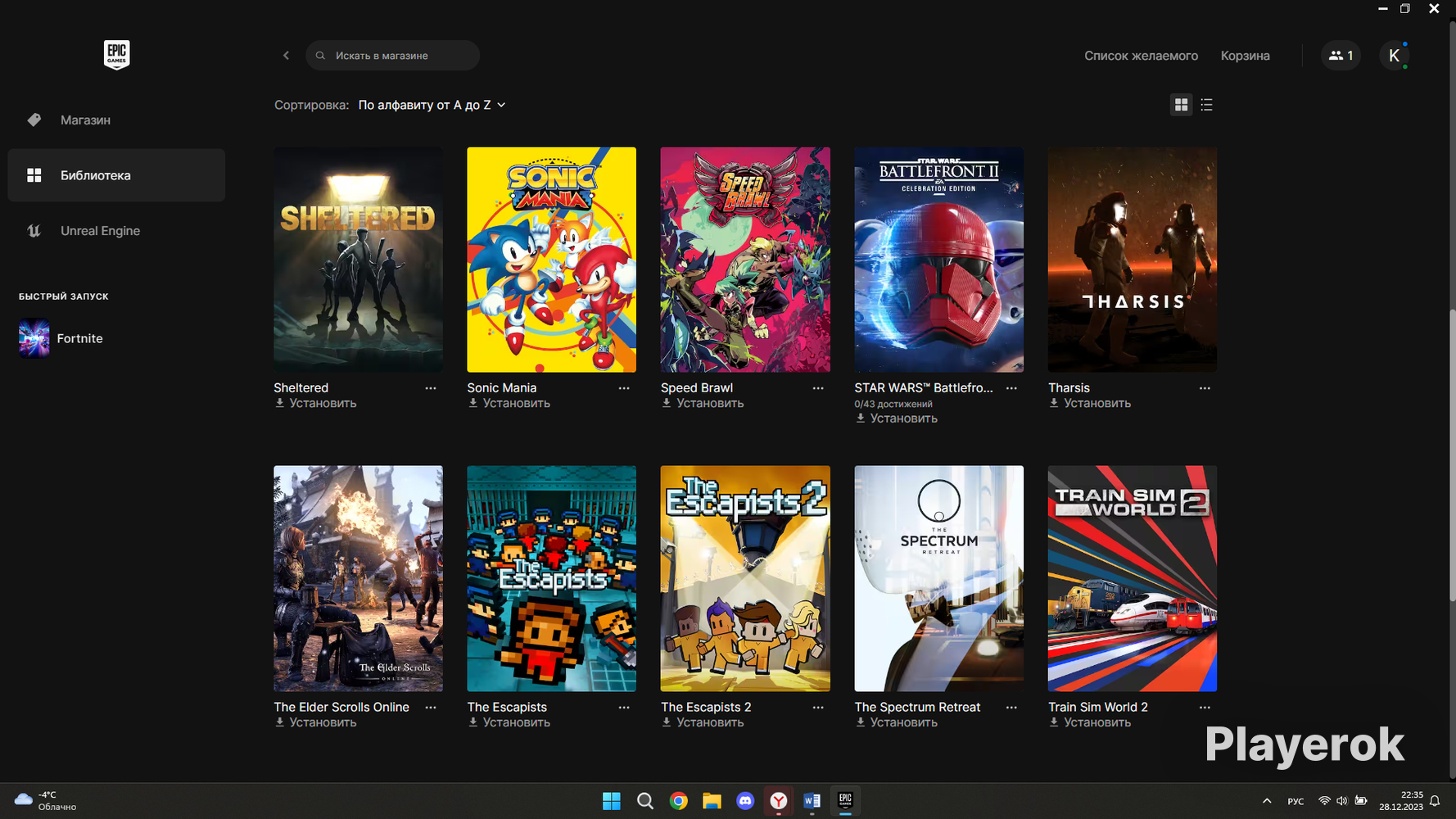The height and width of the screenshot is (819, 1456).
Task: Open Train Sim World 2 options menu
Action: coord(1205,708)
